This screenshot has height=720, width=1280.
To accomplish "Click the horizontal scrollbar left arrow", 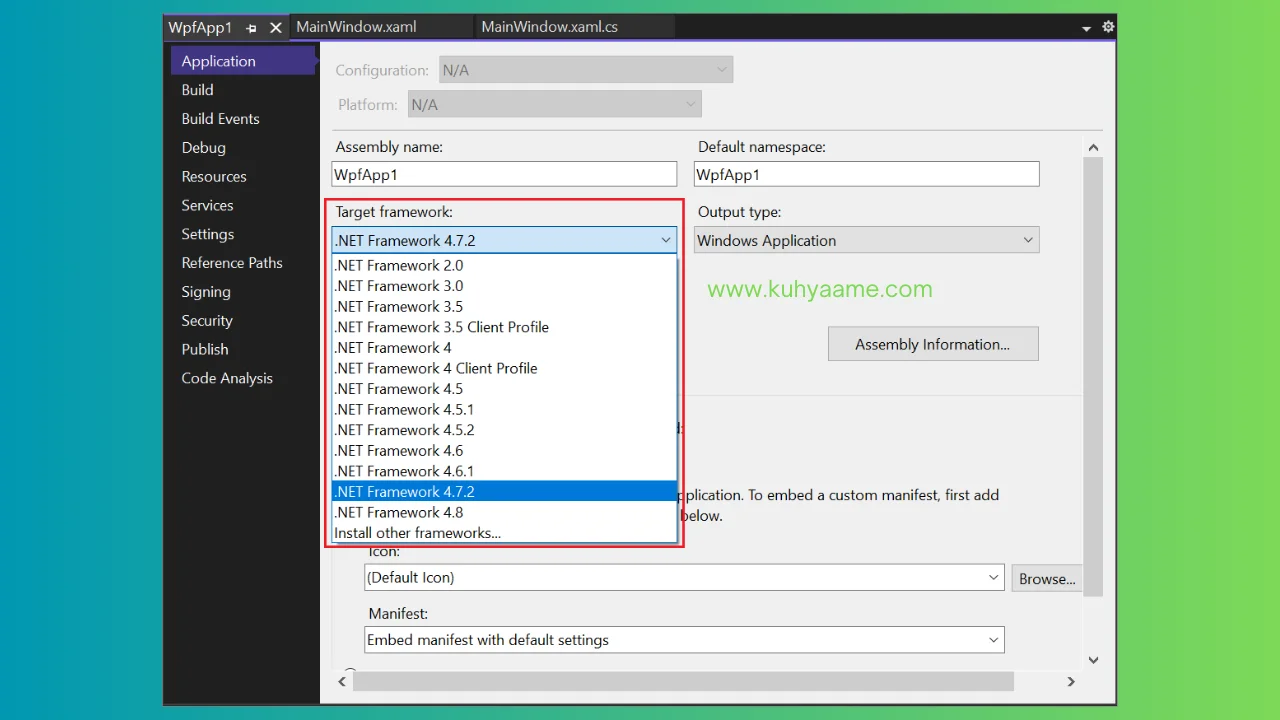I will tap(342, 681).
